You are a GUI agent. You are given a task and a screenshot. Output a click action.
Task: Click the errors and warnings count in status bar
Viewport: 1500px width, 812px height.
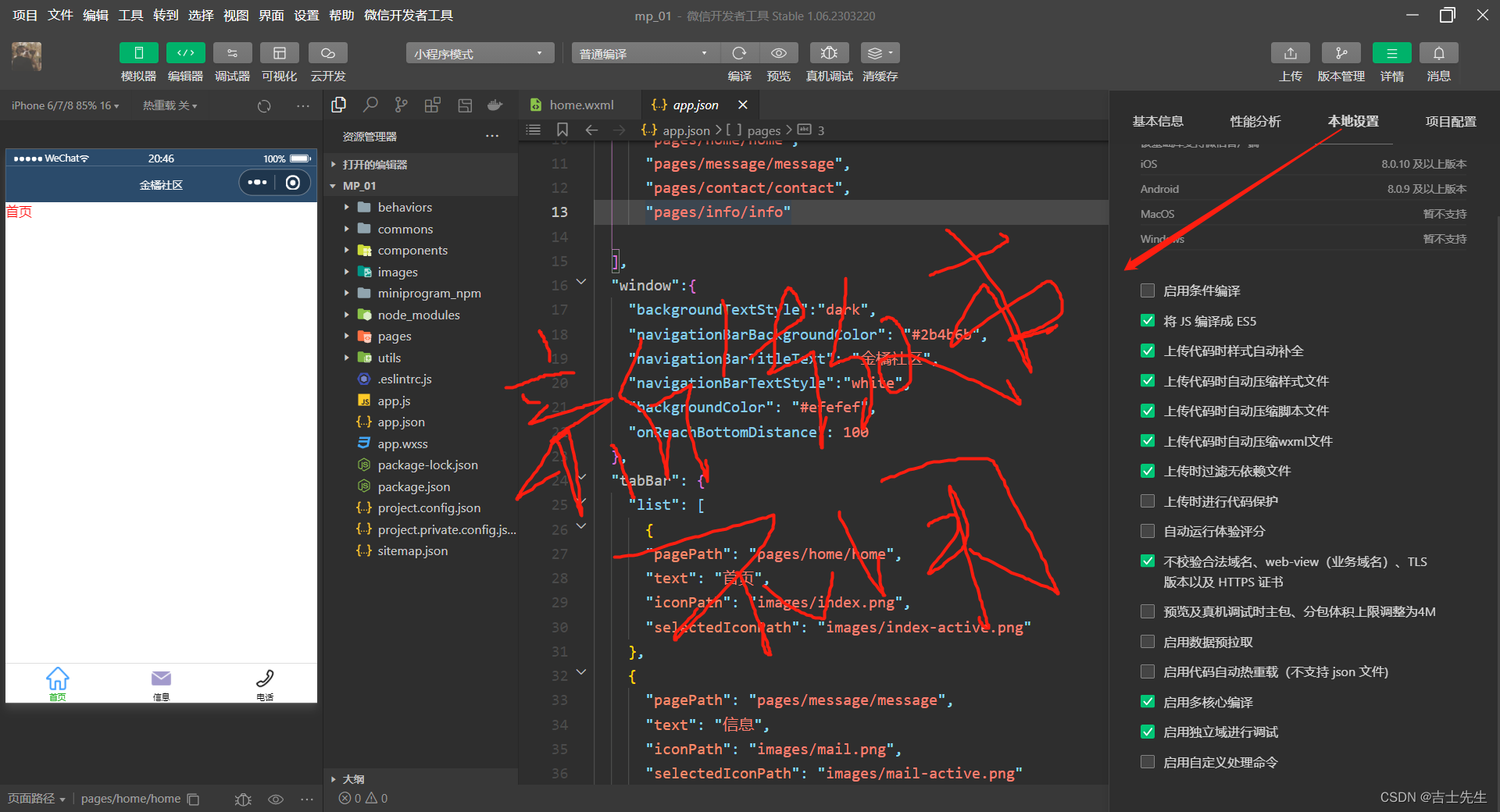(x=363, y=799)
